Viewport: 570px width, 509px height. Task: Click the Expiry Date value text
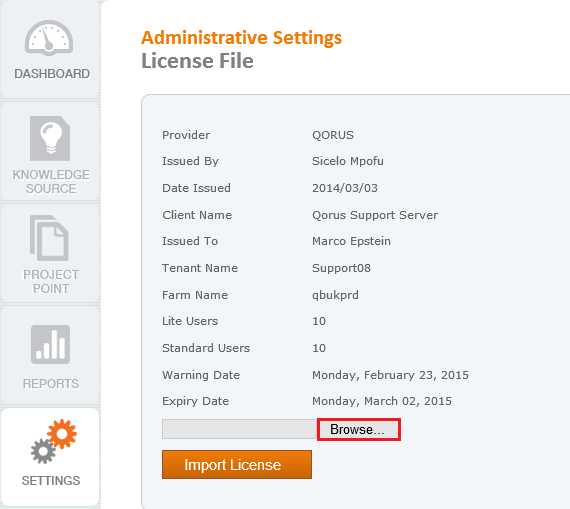pyautogui.click(x=382, y=401)
